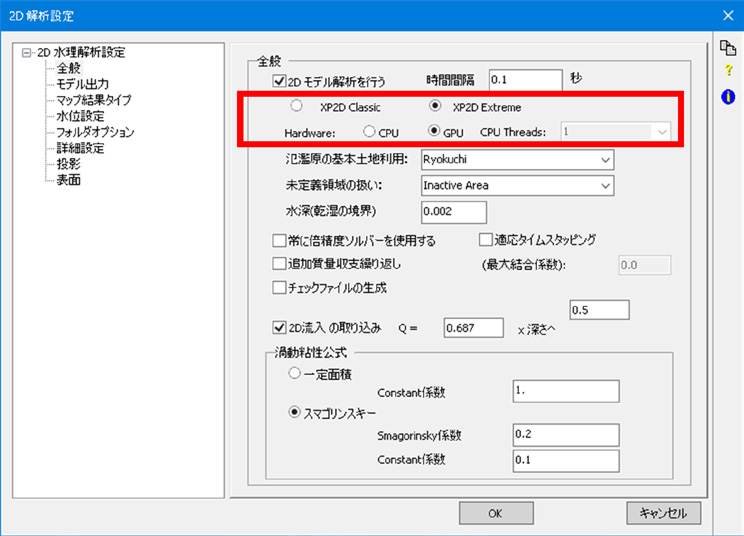Click the 時間間隔 input field
This screenshot has width=744, height=536.
pyautogui.click(x=525, y=80)
